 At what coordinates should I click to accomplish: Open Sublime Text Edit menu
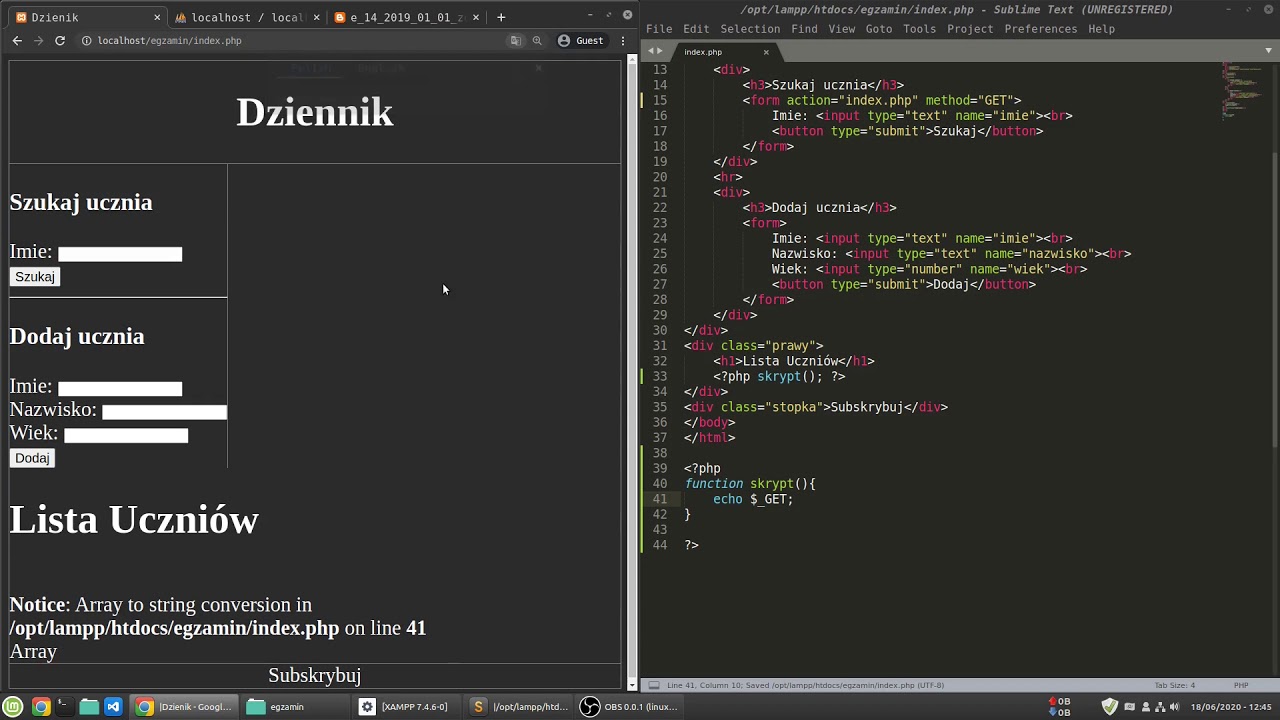696,29
